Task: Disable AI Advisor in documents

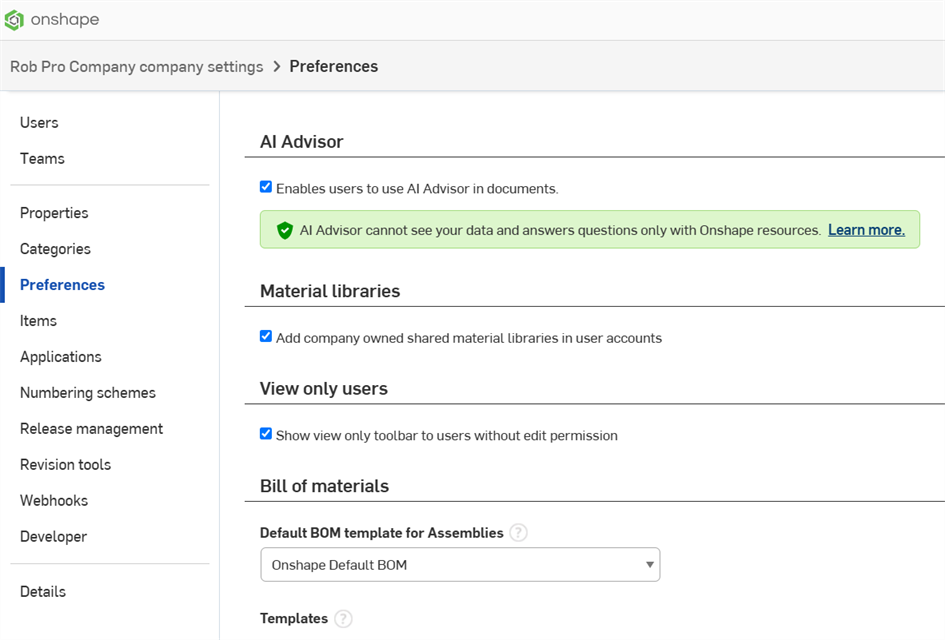Action: click(265, 186)
